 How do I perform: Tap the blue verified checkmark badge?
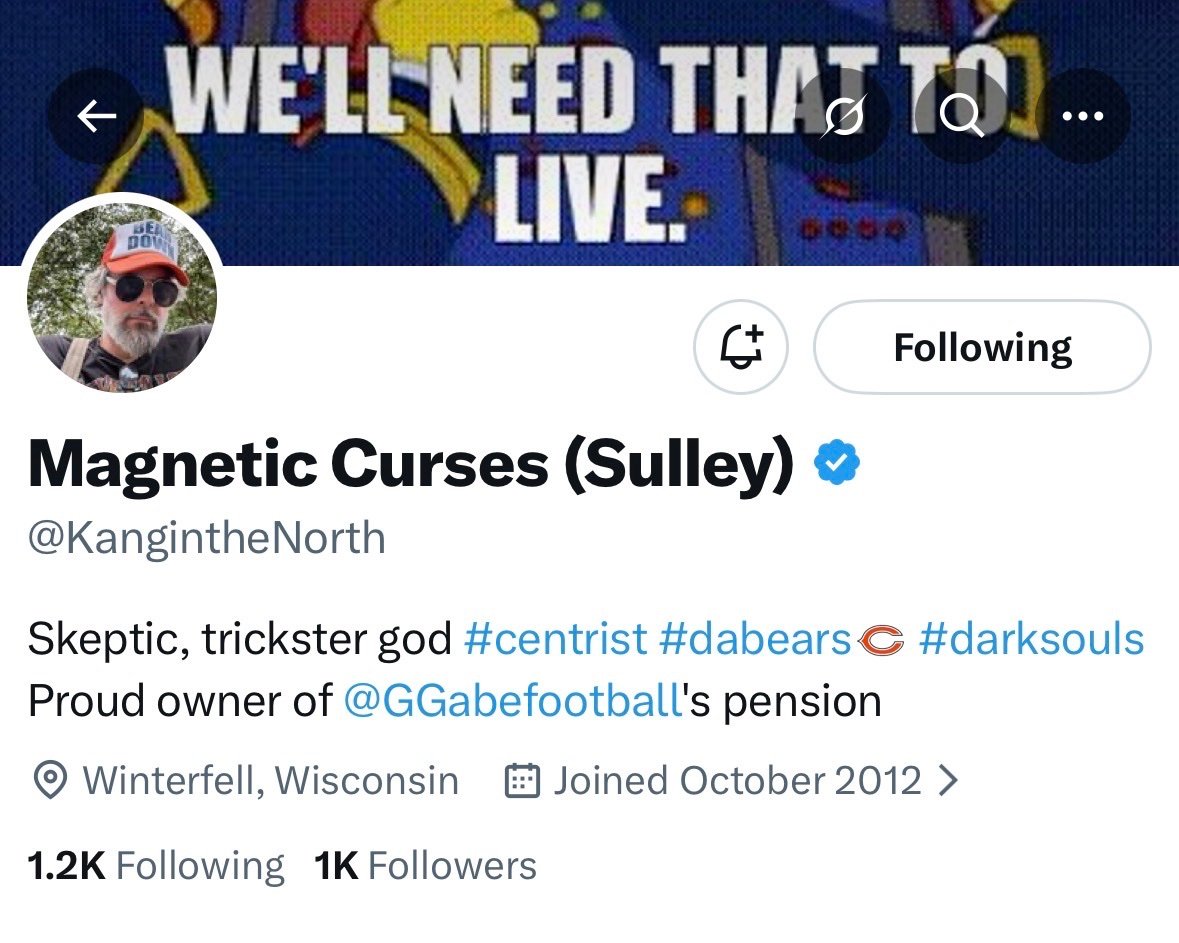point(838,463)
